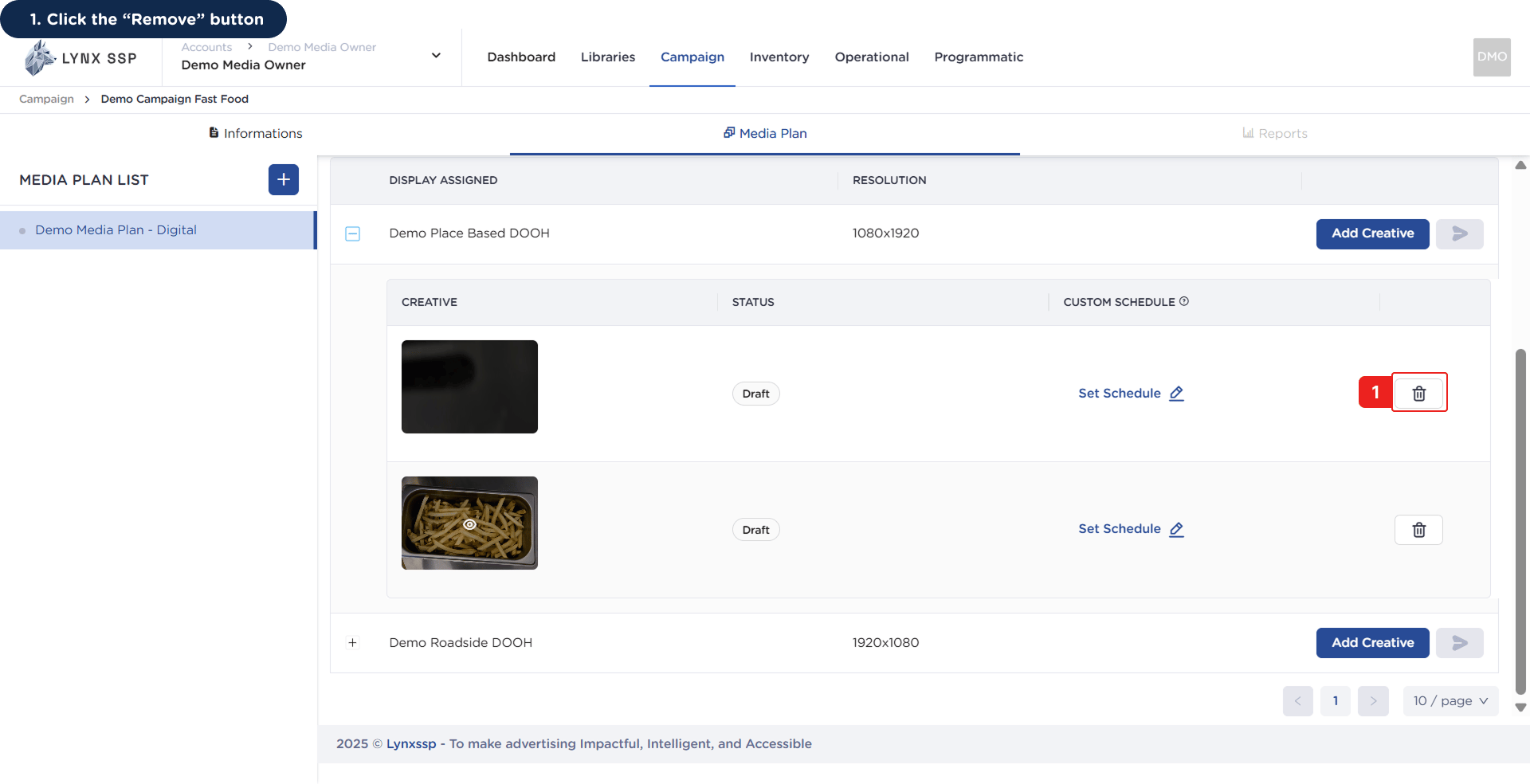Switch to the Informations tab

click(255, 133)
